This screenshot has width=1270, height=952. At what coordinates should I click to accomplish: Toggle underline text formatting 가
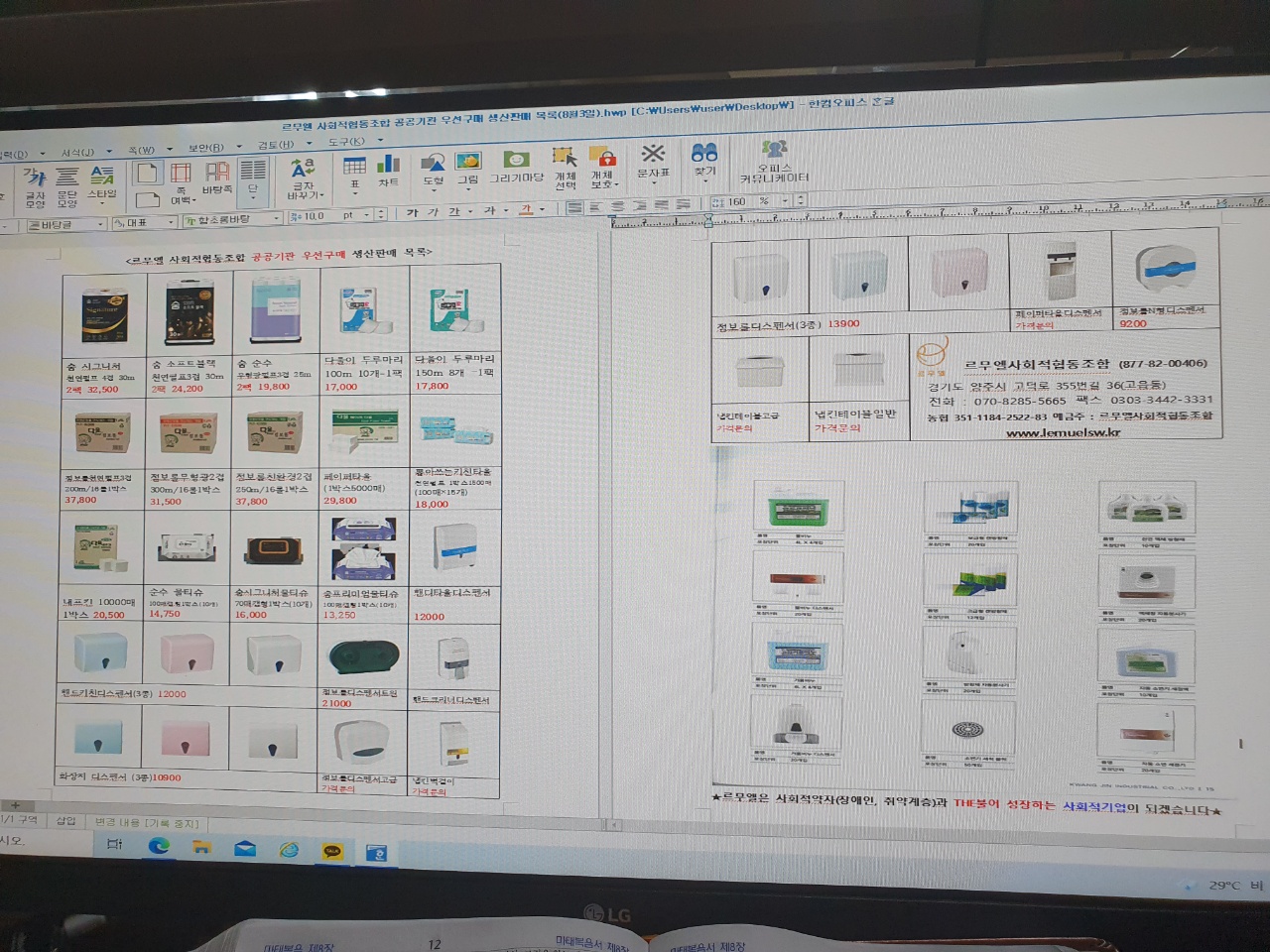pos(453,212)
